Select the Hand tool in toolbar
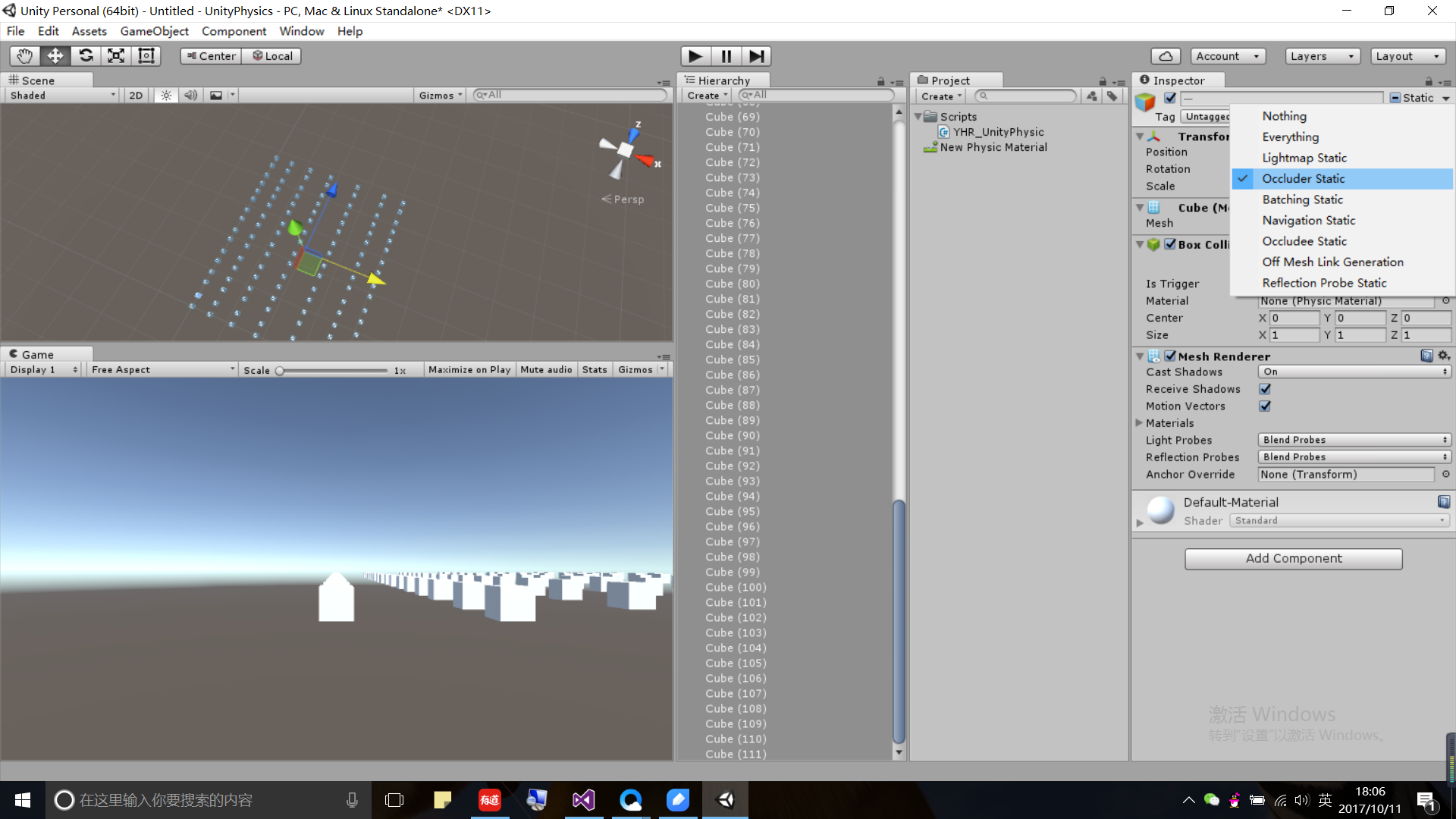The width and height of the screenshot is (1456, 819). click(x=24, y=56)
